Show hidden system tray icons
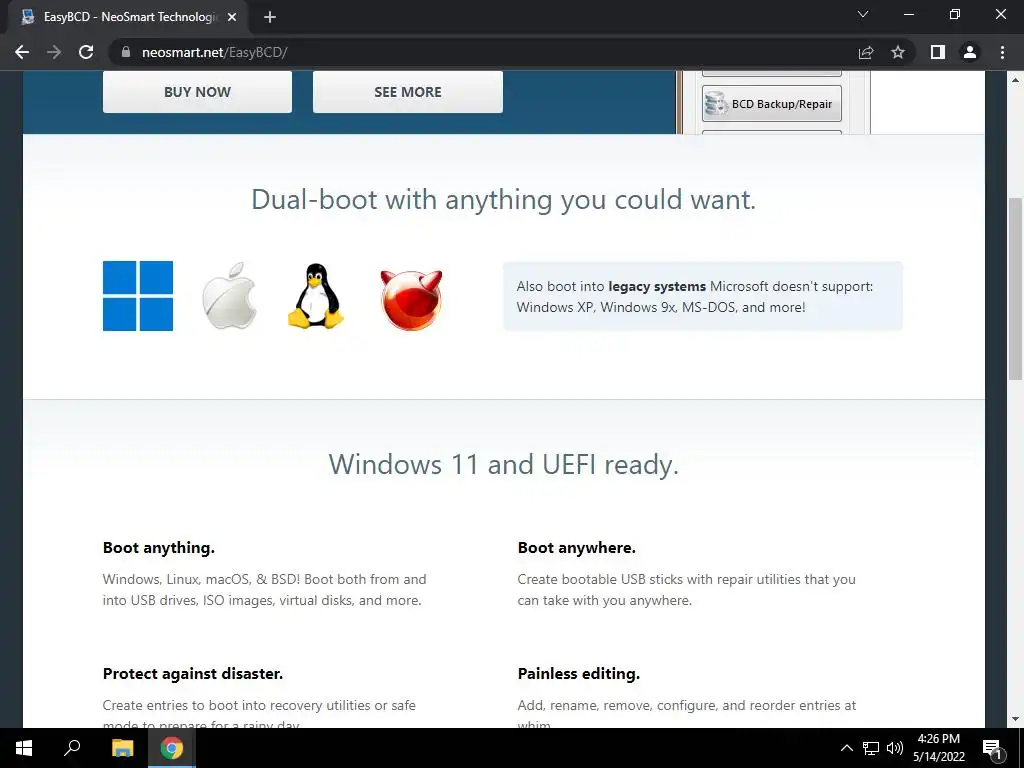 (x=846, y=748)
